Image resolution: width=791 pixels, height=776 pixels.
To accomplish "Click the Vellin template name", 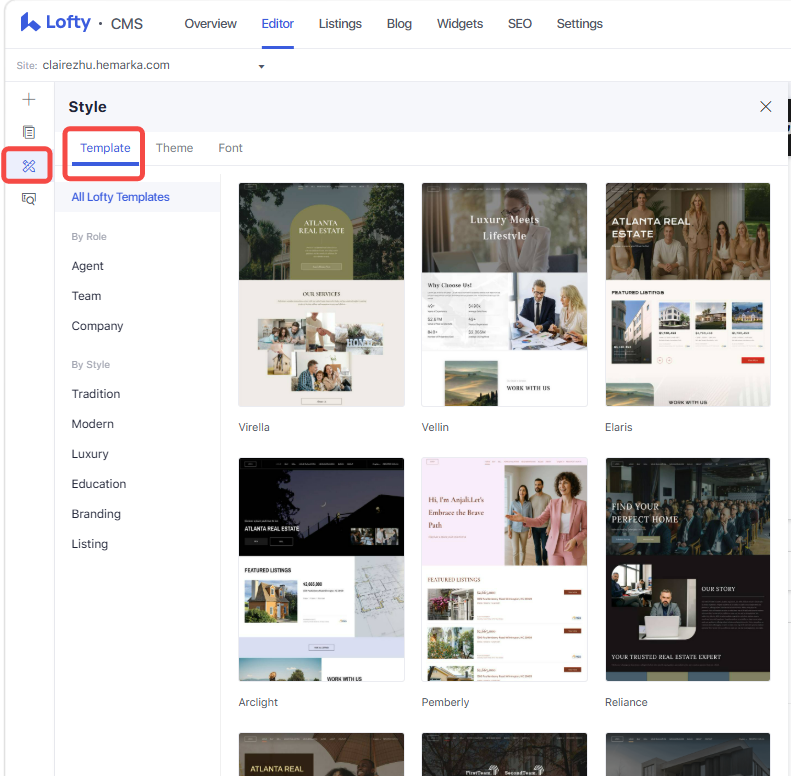I will pos(435,427).
